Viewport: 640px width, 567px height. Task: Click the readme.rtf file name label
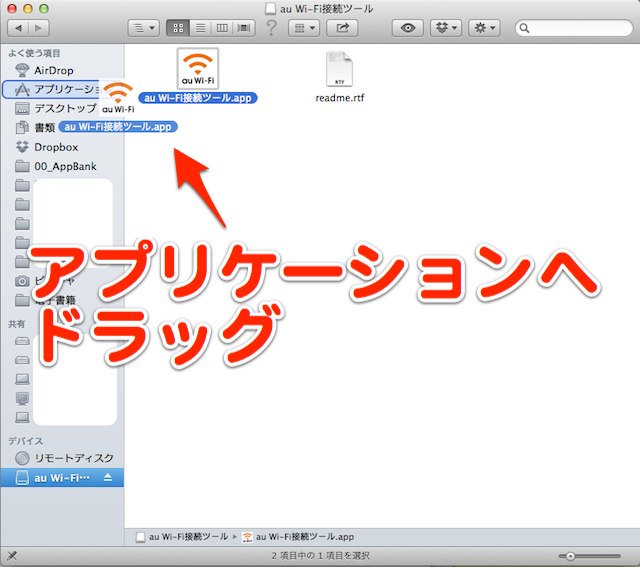pos(340,98)
